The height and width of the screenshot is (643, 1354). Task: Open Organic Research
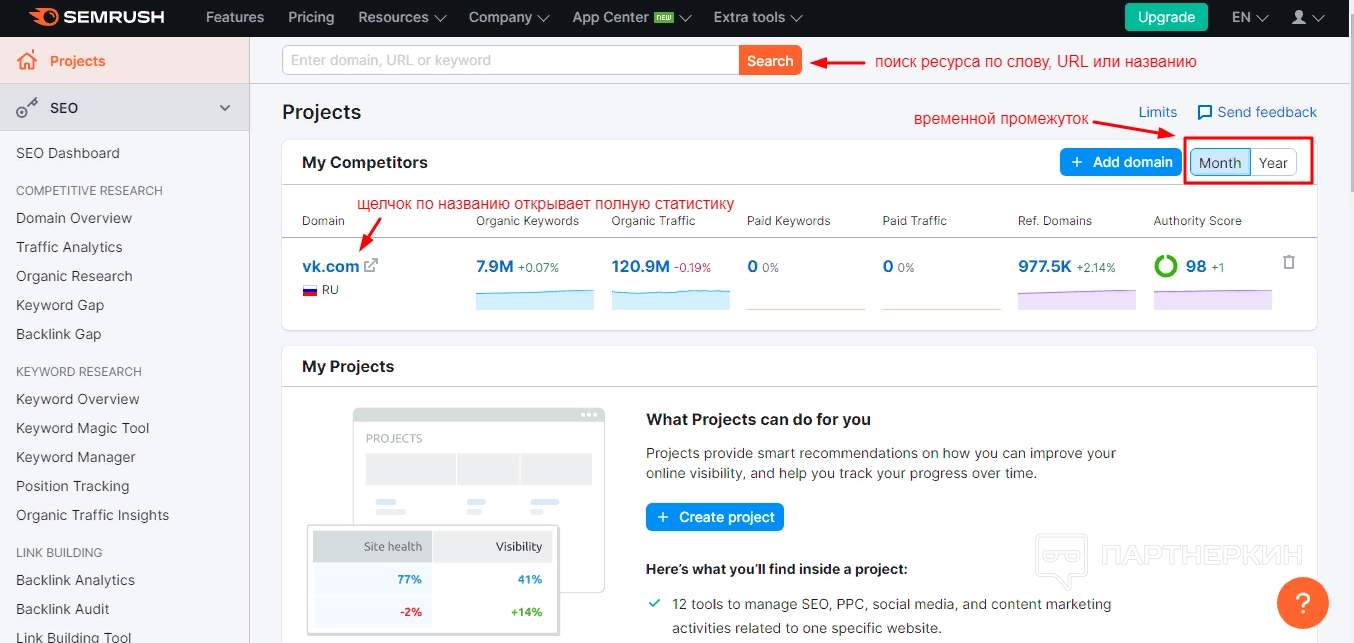click(x=74, y=276)
